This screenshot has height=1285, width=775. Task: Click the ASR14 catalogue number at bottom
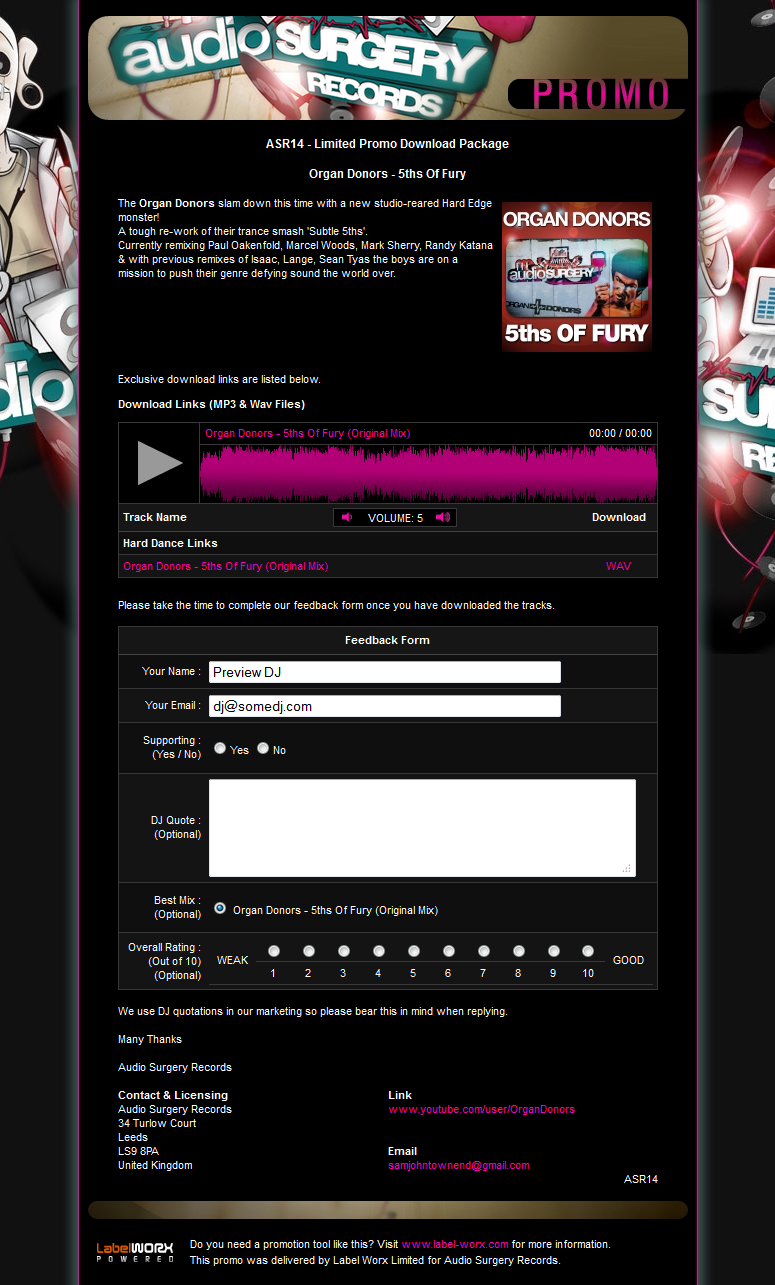click(641, 1179)
